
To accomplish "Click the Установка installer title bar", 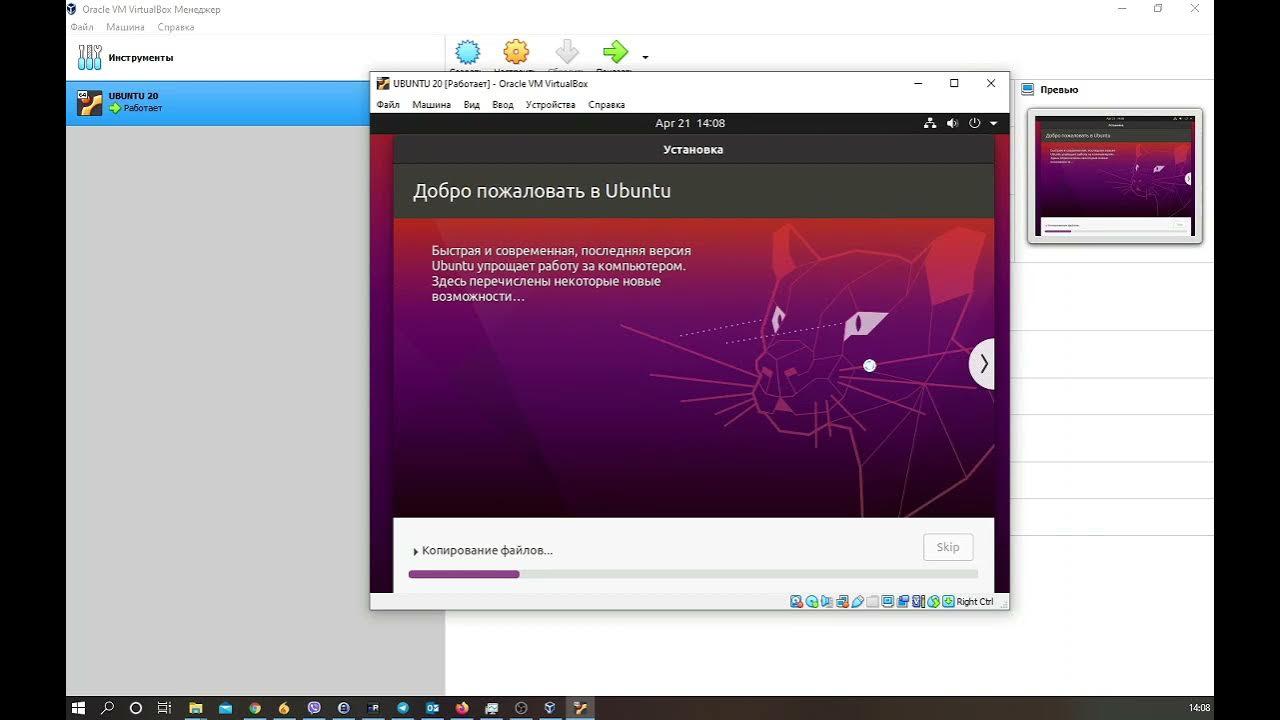I will pos(693,149).
